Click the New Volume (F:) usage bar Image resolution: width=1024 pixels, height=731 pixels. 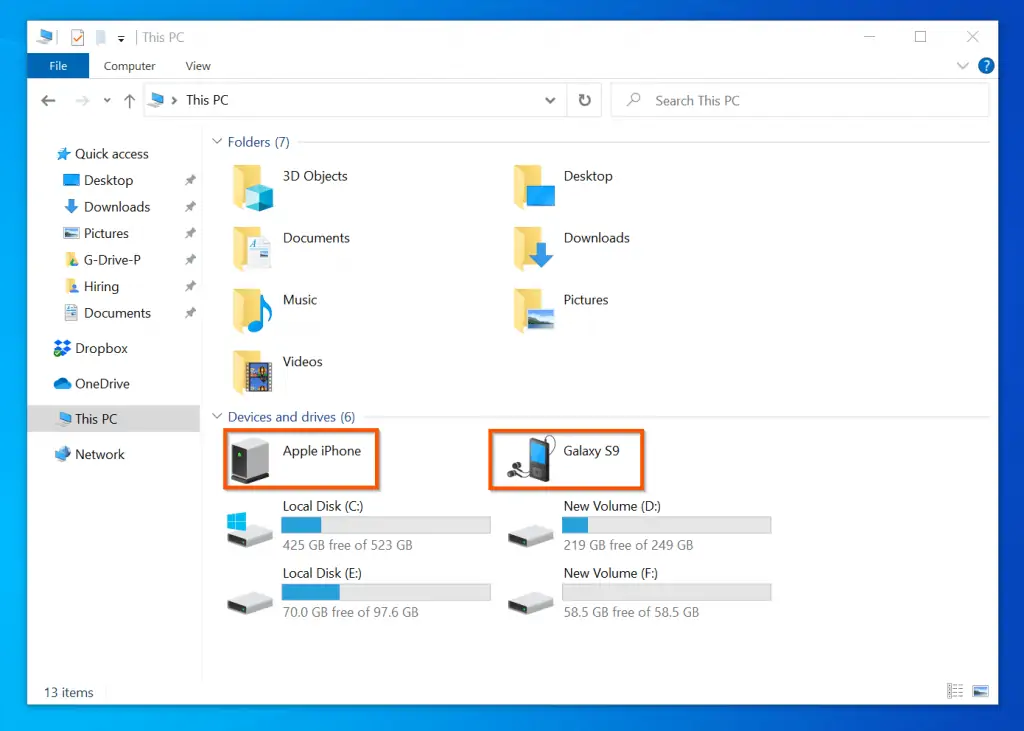667,592
